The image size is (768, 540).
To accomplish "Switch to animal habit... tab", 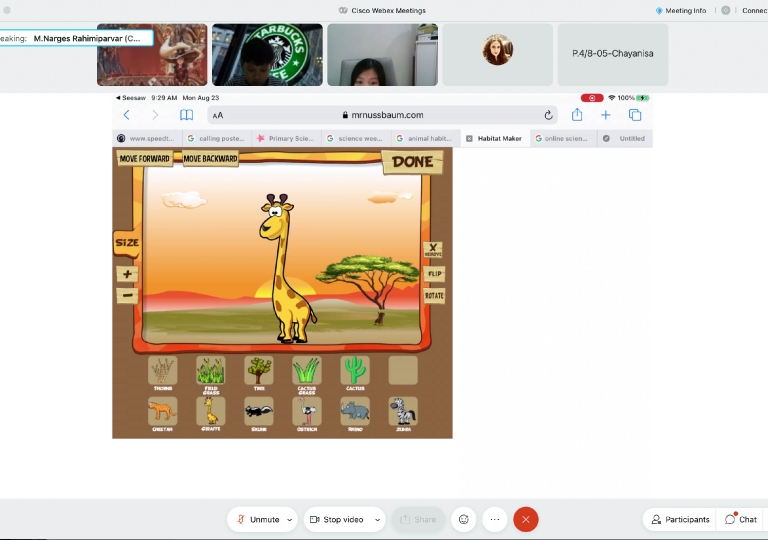I will coord(425,139).
